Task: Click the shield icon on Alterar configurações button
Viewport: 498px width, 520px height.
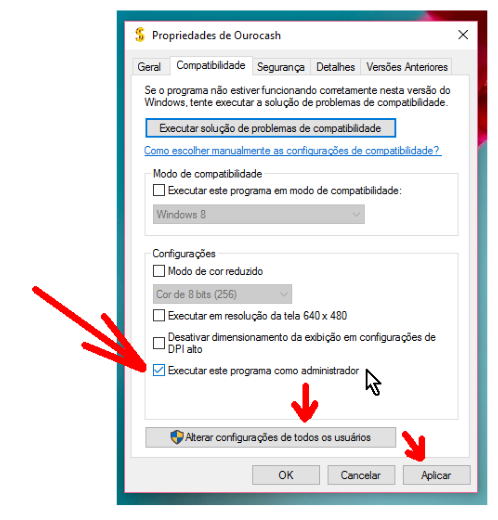Action: 177,437
